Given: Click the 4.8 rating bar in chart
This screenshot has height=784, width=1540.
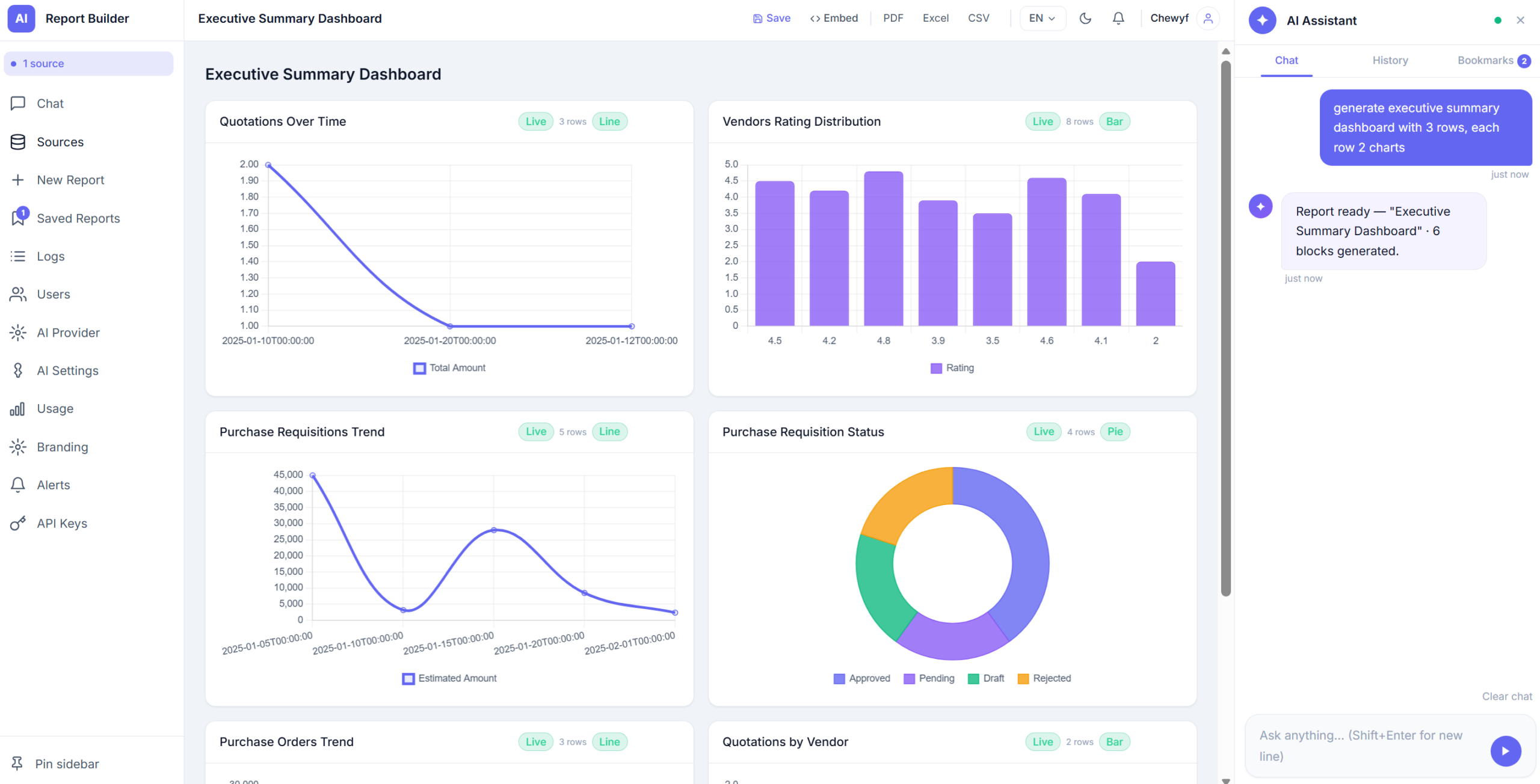Looking at the screenshot, I should 883,248.
